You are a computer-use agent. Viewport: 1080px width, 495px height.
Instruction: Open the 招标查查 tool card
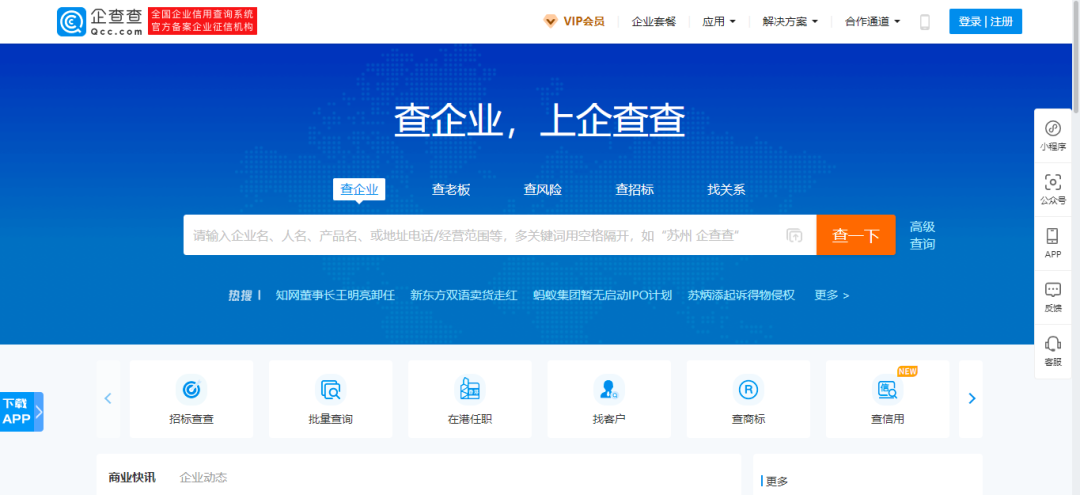tap(191, 399)
